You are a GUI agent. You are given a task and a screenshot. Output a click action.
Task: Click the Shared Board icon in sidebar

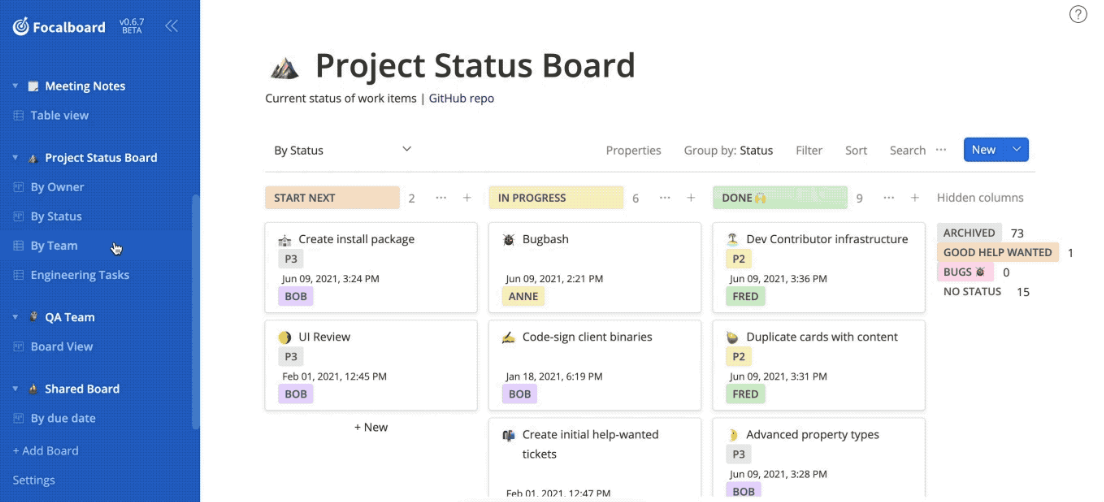click(32, 389)
